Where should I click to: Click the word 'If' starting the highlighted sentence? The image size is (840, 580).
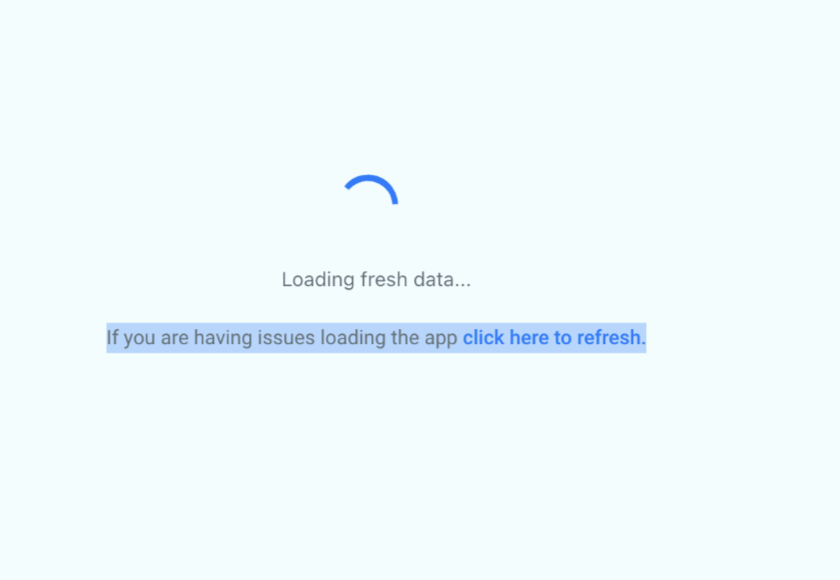tap(112, 338)
